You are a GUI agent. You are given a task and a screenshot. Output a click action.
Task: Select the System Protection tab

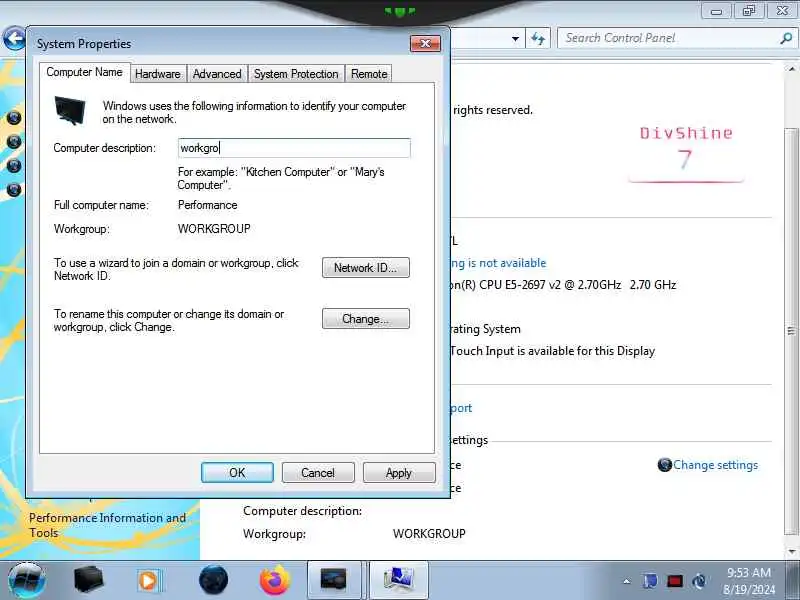click(x=296, y=74)
